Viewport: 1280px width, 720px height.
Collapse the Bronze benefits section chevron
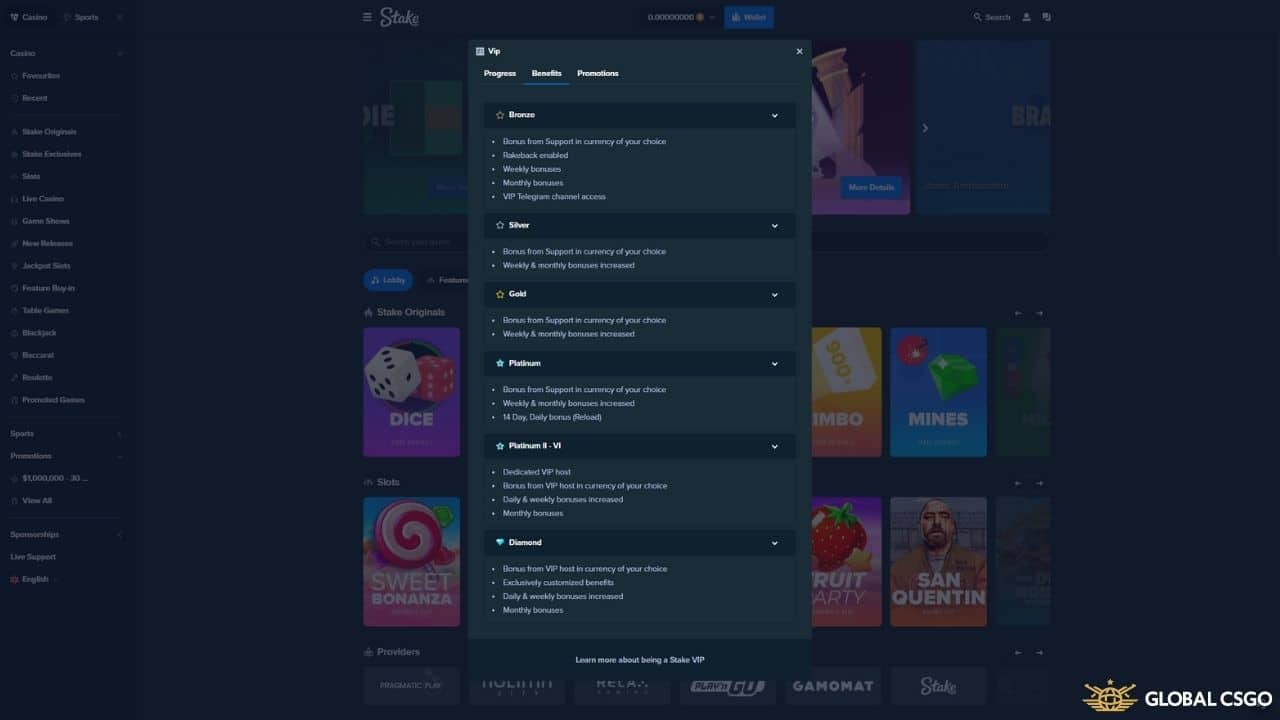pyautogui.click(x=774, y=115)
